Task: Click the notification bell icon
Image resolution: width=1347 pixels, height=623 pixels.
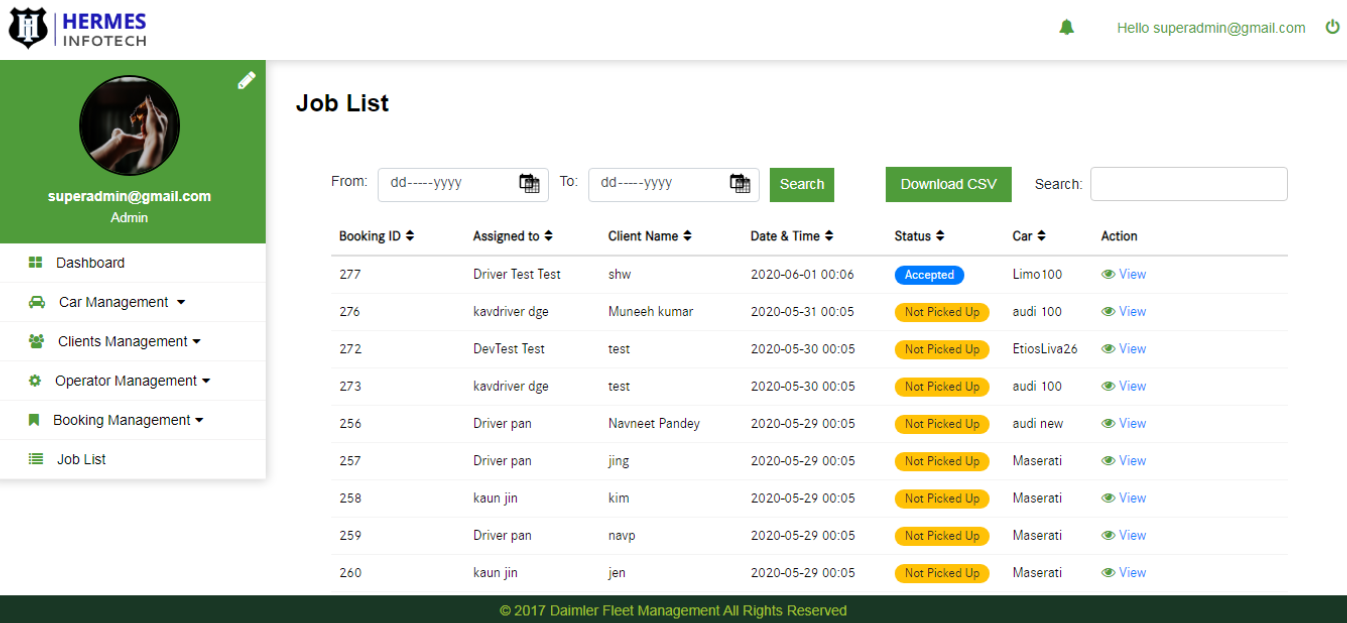Action: pos(1066,28)
